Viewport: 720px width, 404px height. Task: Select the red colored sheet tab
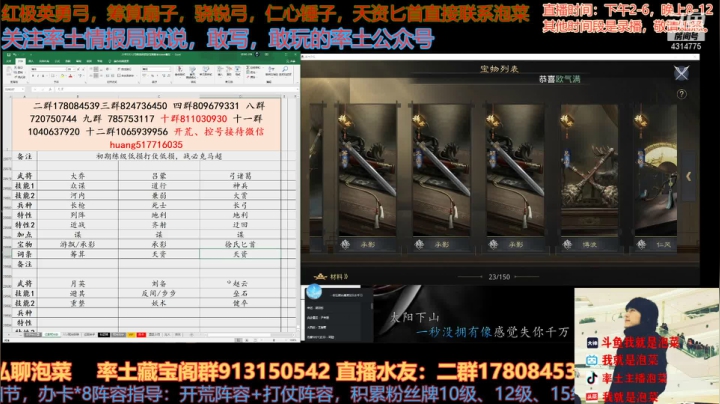[x=141, y=335]
